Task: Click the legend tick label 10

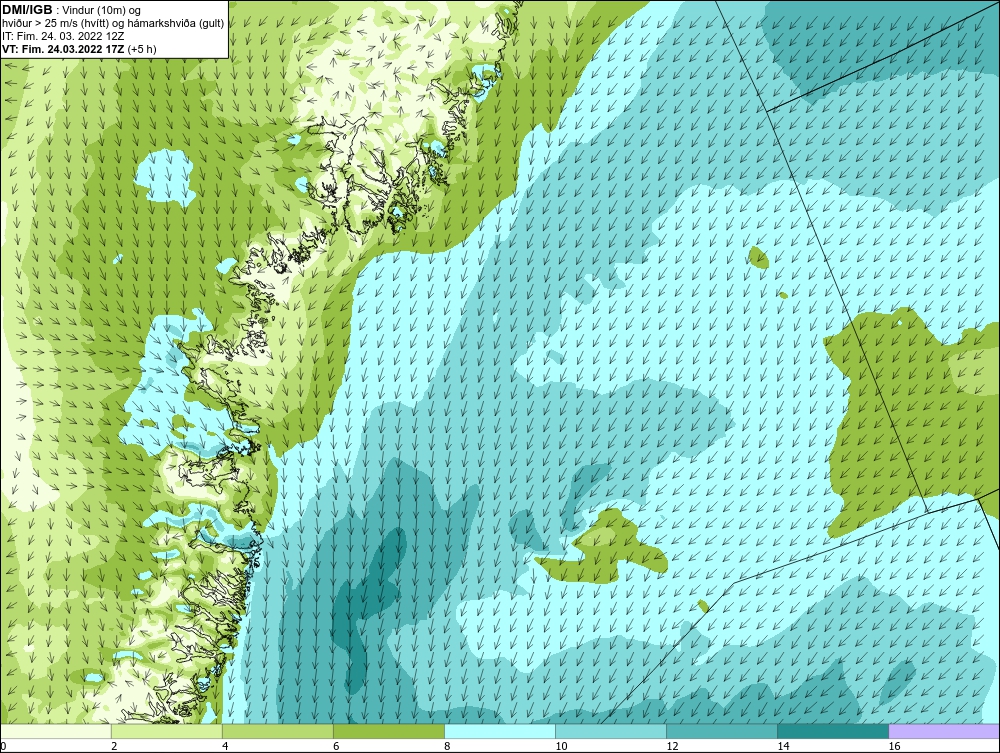Action: tap(561, 746)
